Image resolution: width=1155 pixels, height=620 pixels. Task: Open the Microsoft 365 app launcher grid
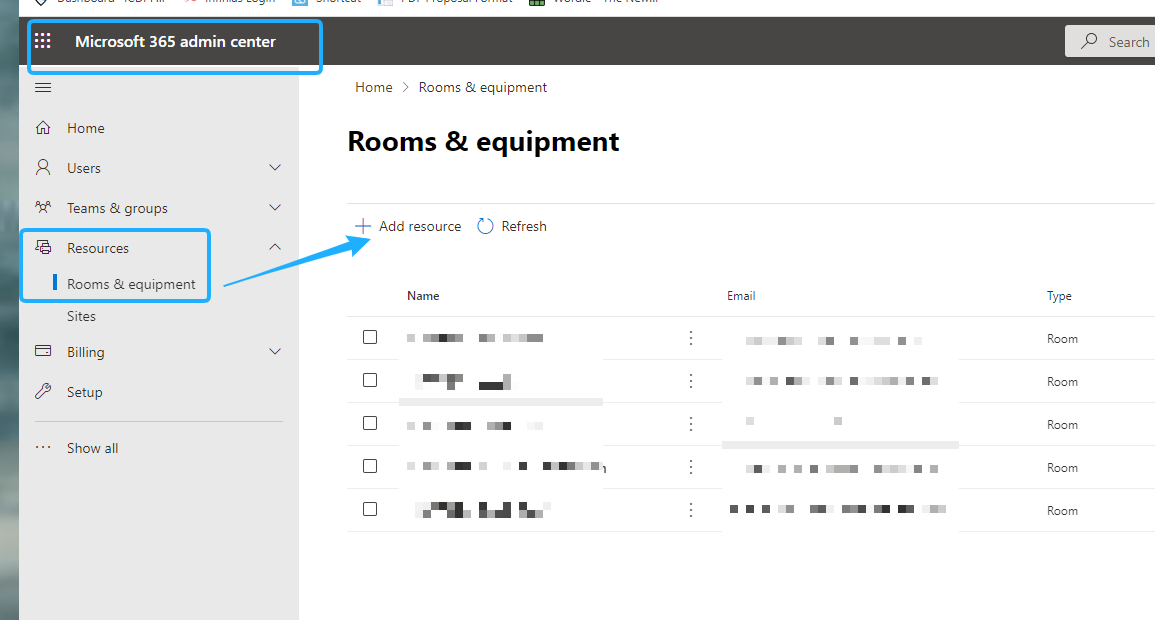[42, 40]
